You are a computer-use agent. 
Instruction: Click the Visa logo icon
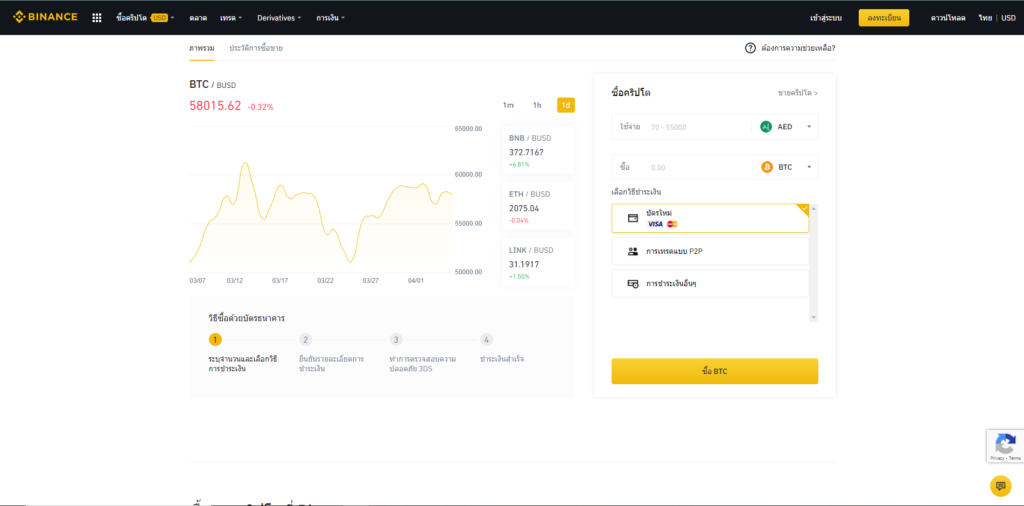pyautogui.click(x=655, y=224)
